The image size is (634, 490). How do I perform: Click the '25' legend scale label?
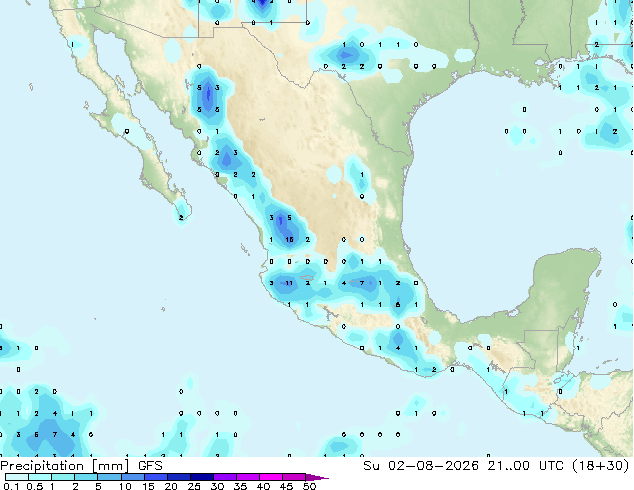tap(194, 486)
